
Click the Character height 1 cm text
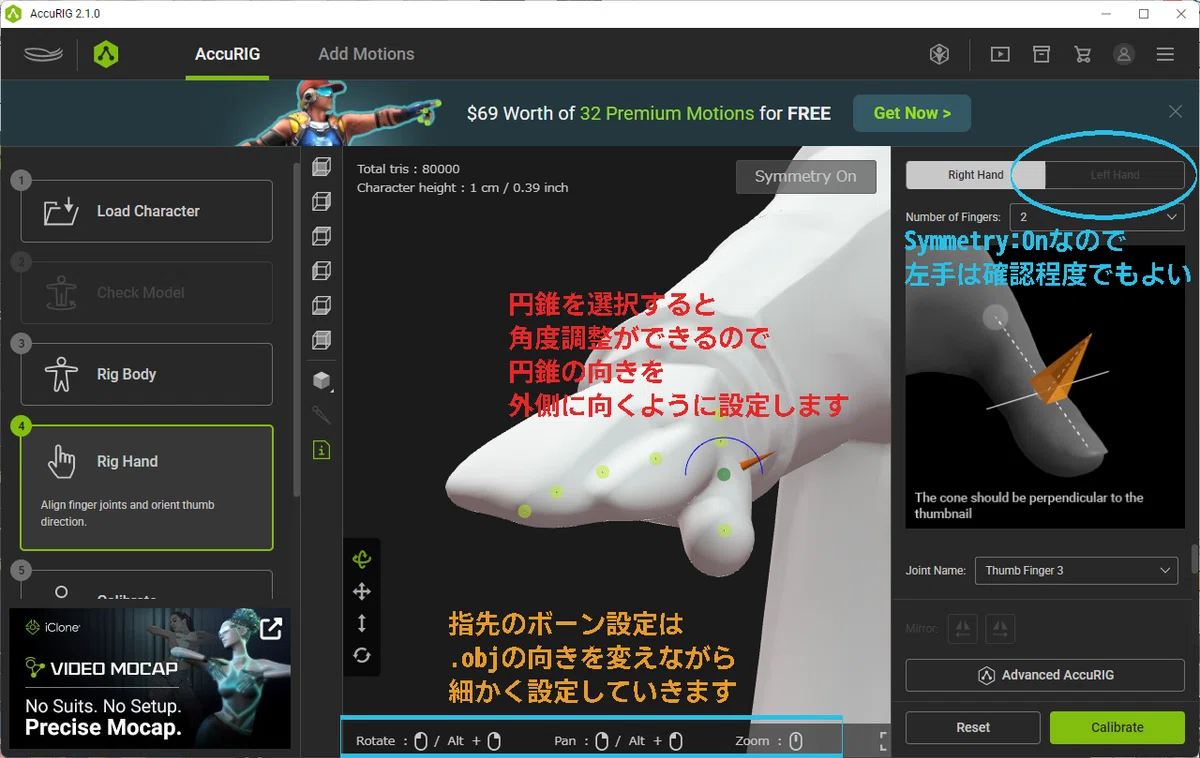click(x=462, y=187)
